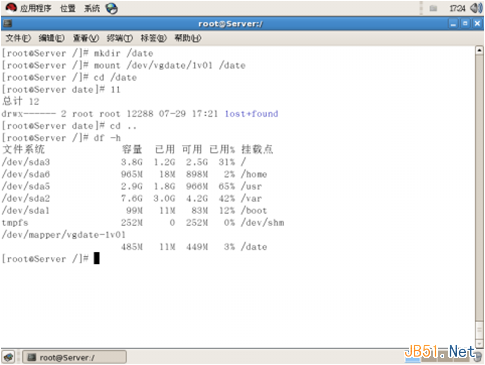Minimize the root@Server terminal window
The image size is (485, 365).
point(453,24)
